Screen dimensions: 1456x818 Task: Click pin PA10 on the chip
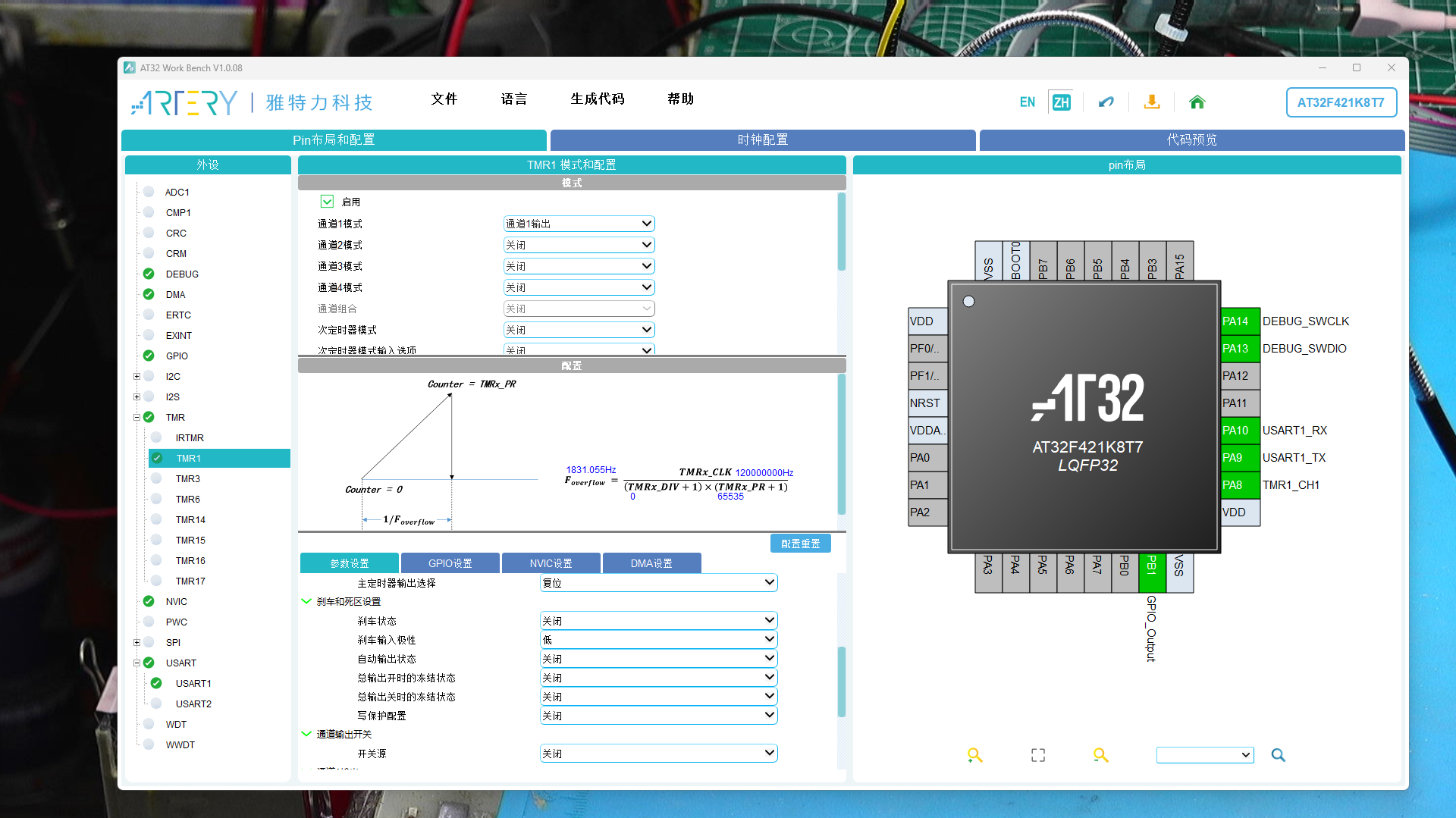(1241, 431)
